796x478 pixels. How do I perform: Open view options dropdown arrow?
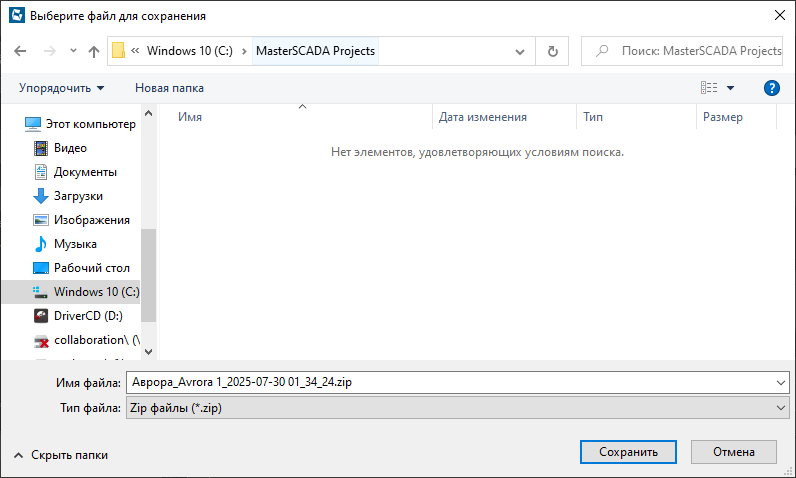[731, 88]
